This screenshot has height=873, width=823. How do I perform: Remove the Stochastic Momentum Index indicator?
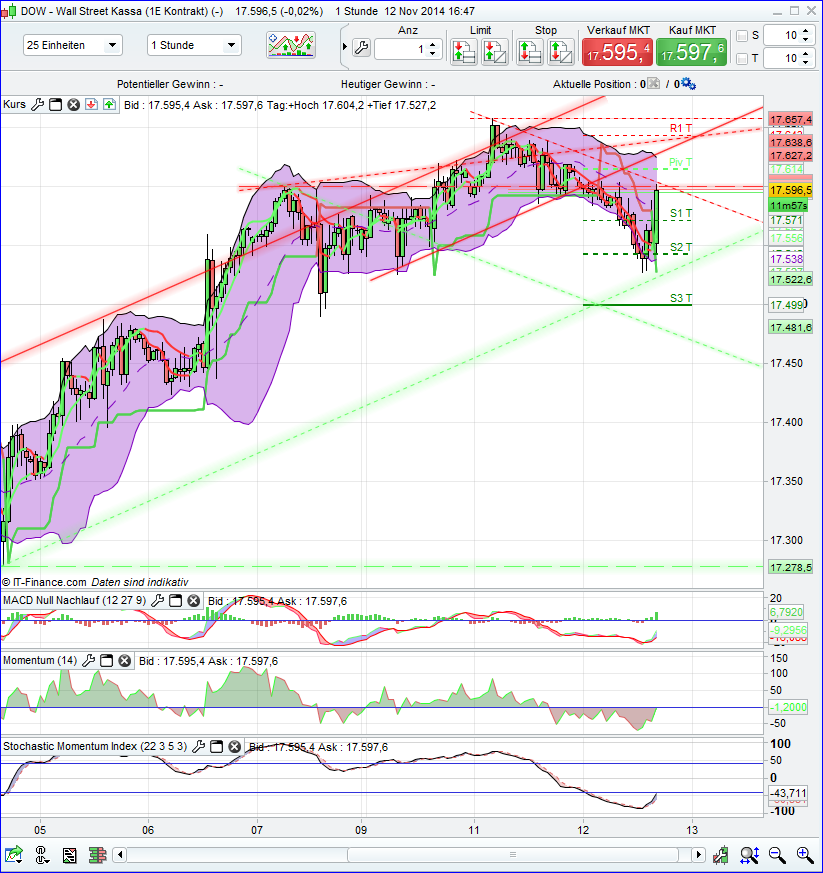tap(233, 746)
